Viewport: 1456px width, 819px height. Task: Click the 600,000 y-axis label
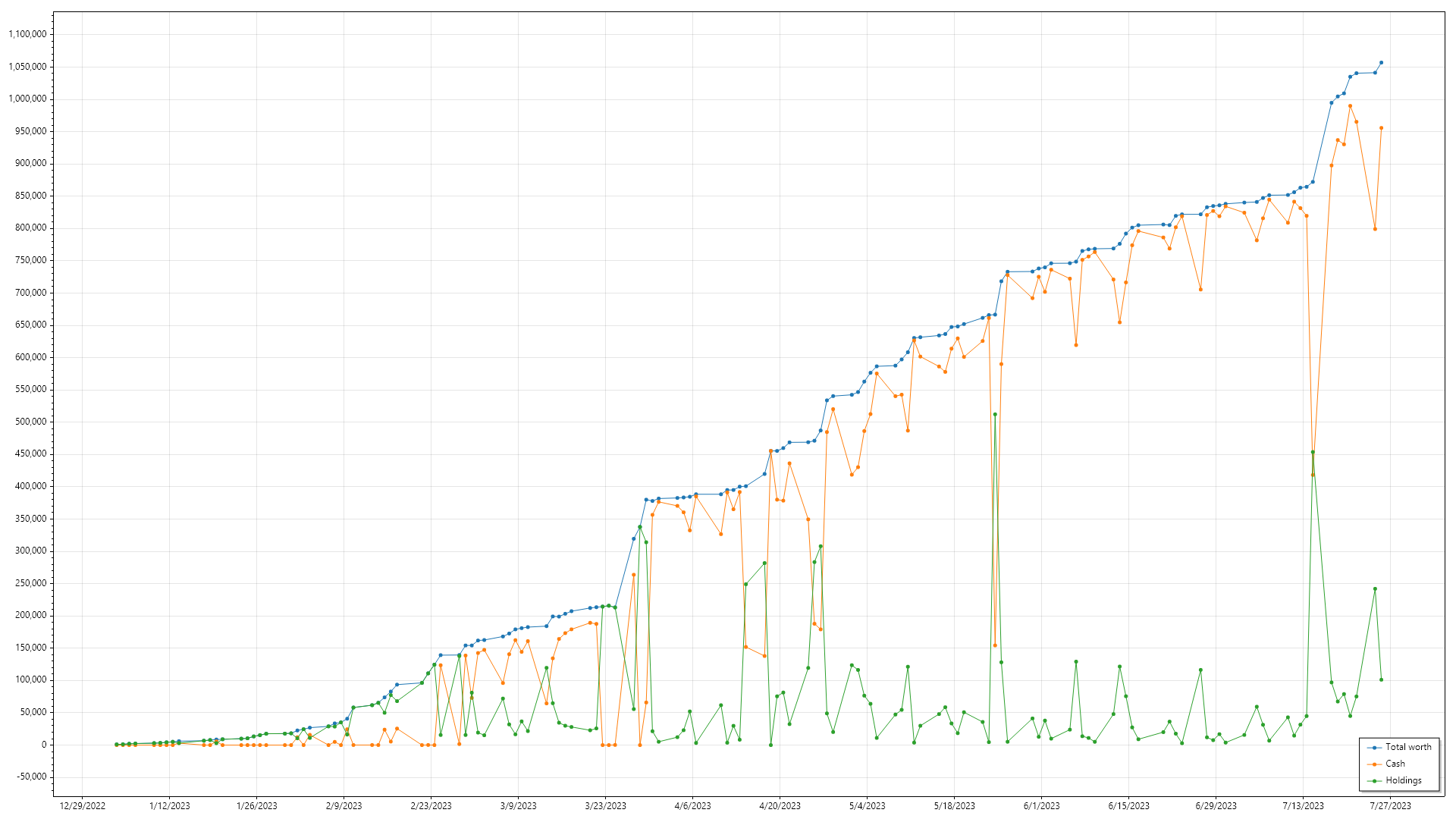point(30,357)
